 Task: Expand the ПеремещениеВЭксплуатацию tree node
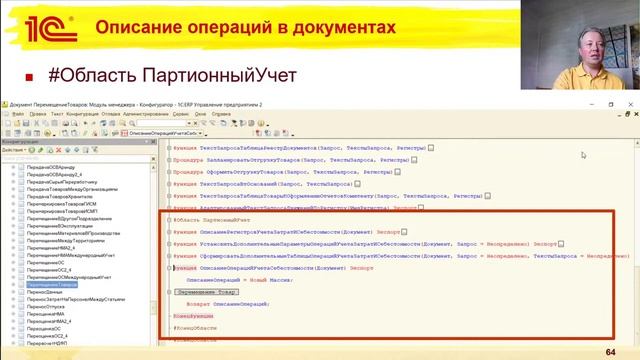coord(13,226)
